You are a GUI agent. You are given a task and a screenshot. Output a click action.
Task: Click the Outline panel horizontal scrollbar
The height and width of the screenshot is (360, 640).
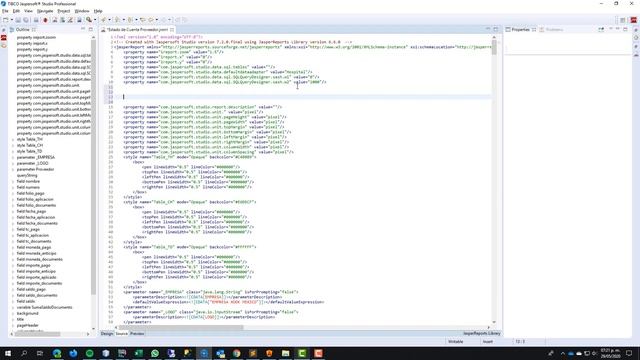click(x=38, y=334)
